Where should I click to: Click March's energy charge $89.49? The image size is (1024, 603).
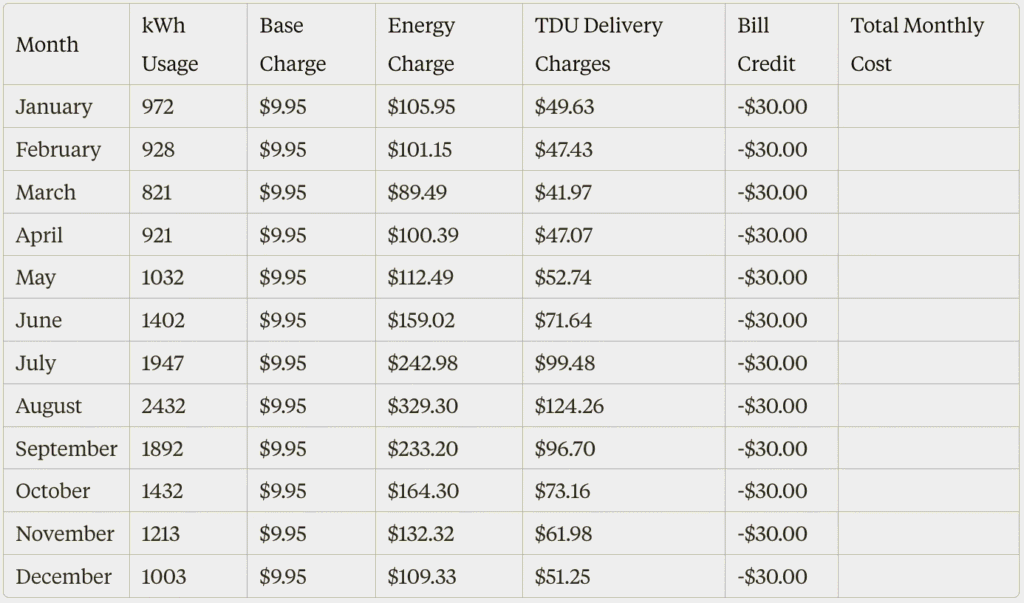coord(418,192)
